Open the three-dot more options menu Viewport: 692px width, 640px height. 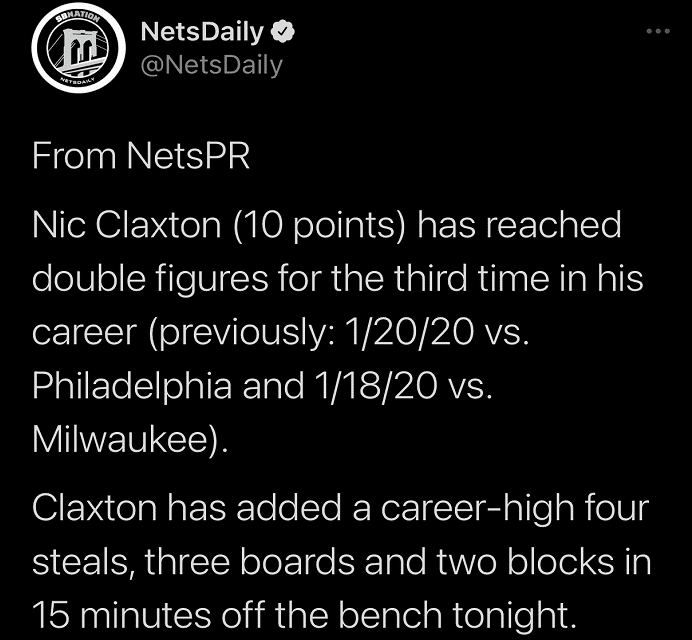click(656, 32)
